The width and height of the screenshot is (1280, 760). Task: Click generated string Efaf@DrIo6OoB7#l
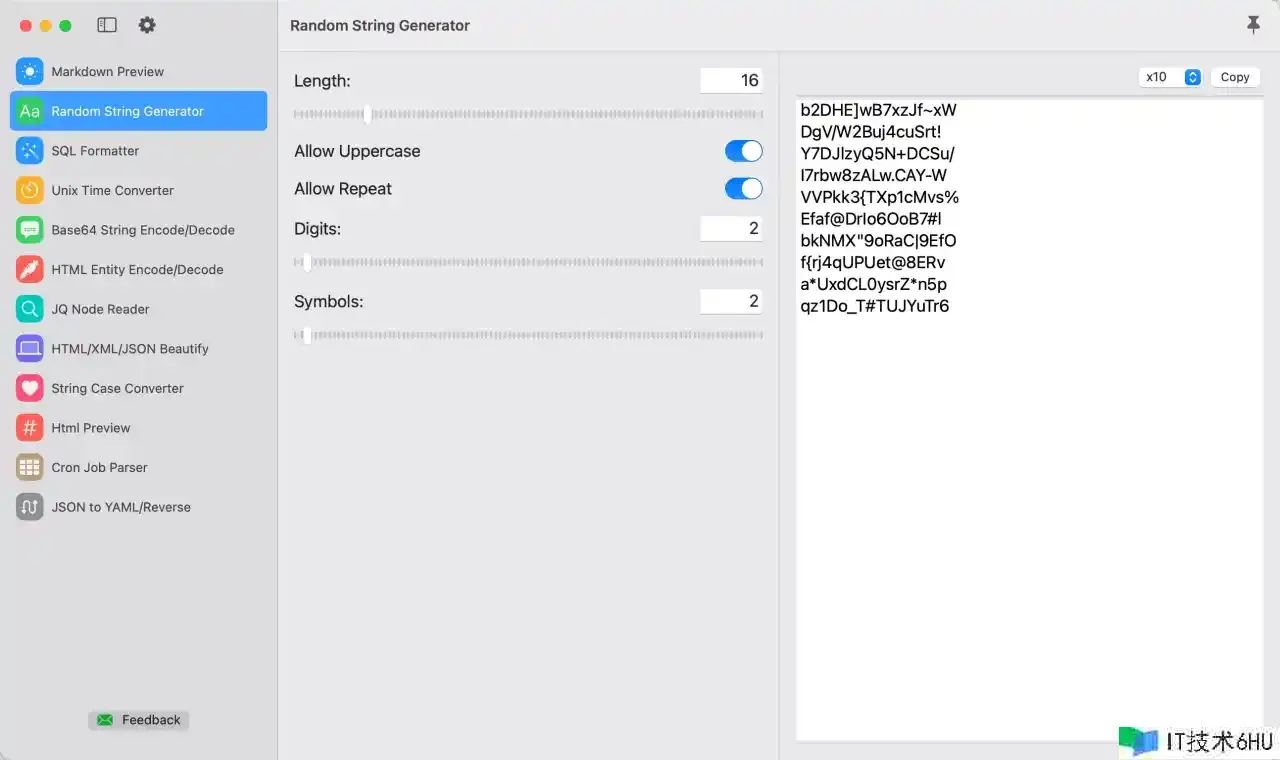(871, 219)
